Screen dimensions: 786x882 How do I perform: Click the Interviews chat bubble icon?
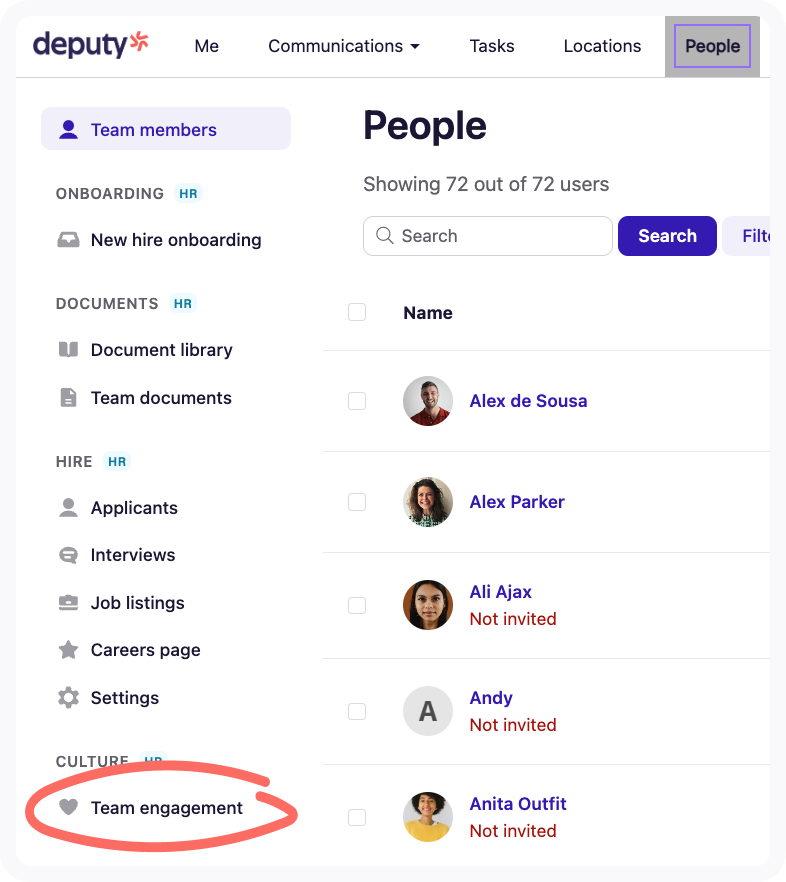pyautogui.click(x=68, y=555)
